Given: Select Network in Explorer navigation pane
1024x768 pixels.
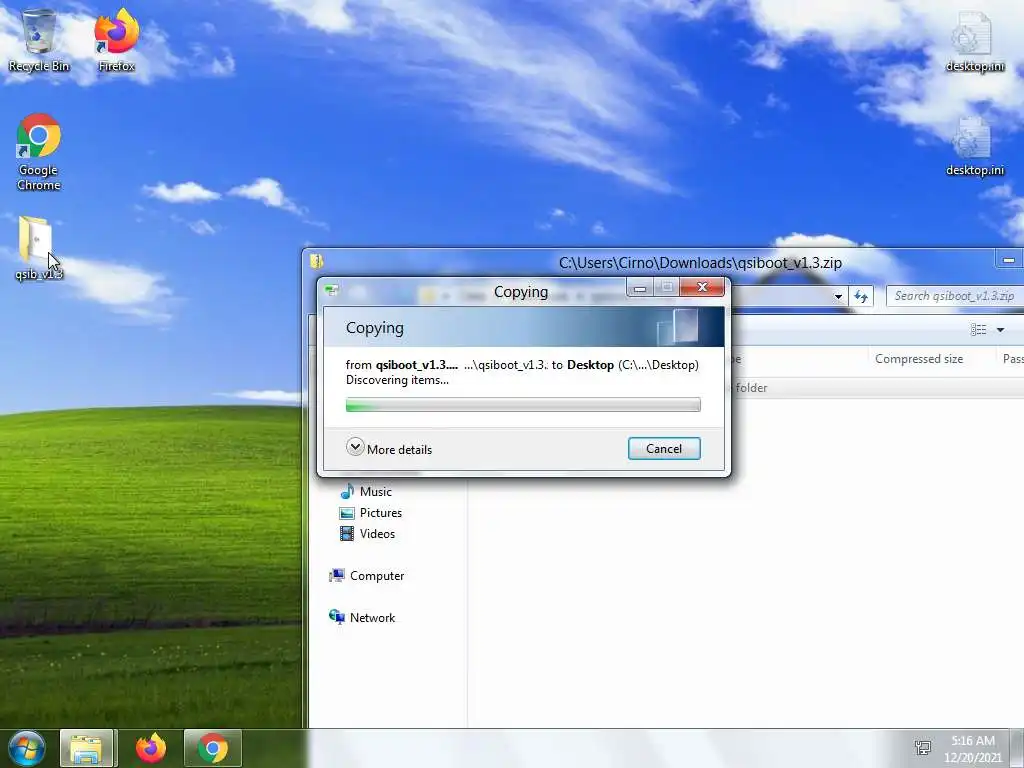Looking at the screenshot, I should (362, 617).
